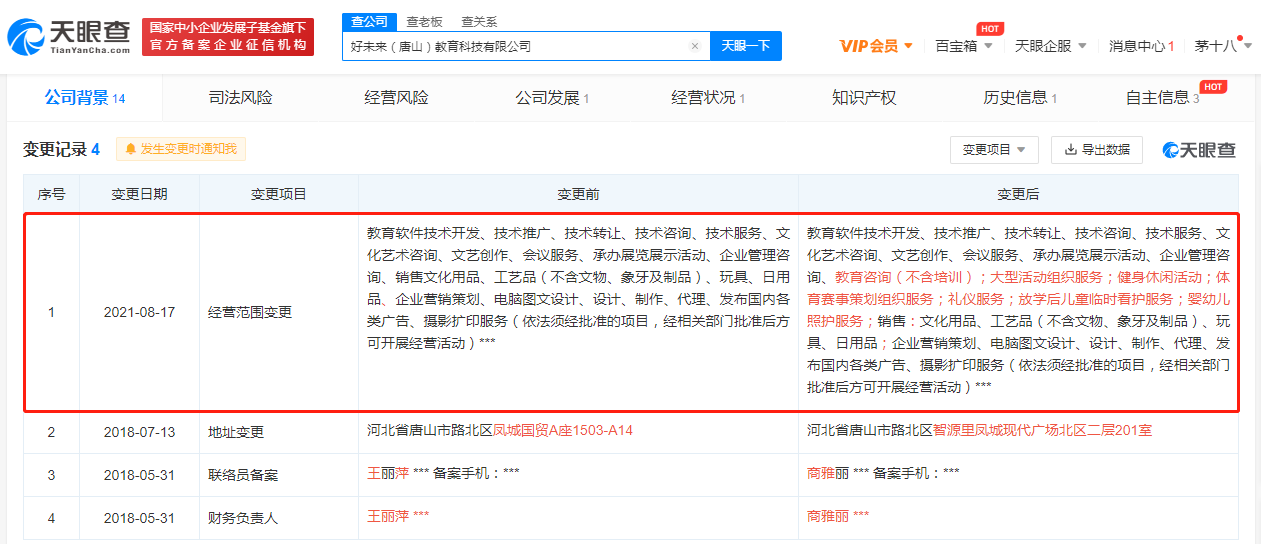Open 消息中心 message center link
Screen dimensions: 1261x544
pos(1141,46)
